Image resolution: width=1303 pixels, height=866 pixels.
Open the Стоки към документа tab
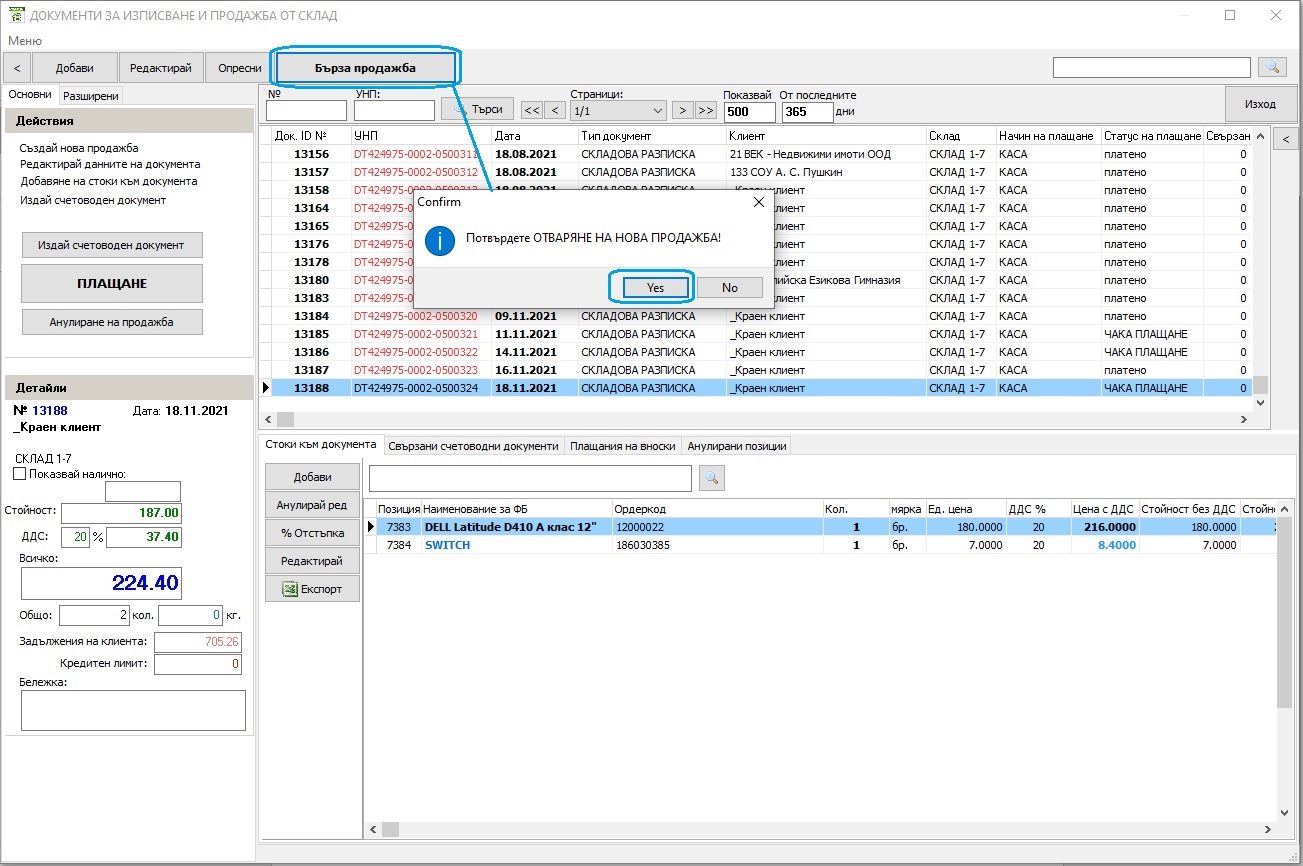tap(320, 444)
